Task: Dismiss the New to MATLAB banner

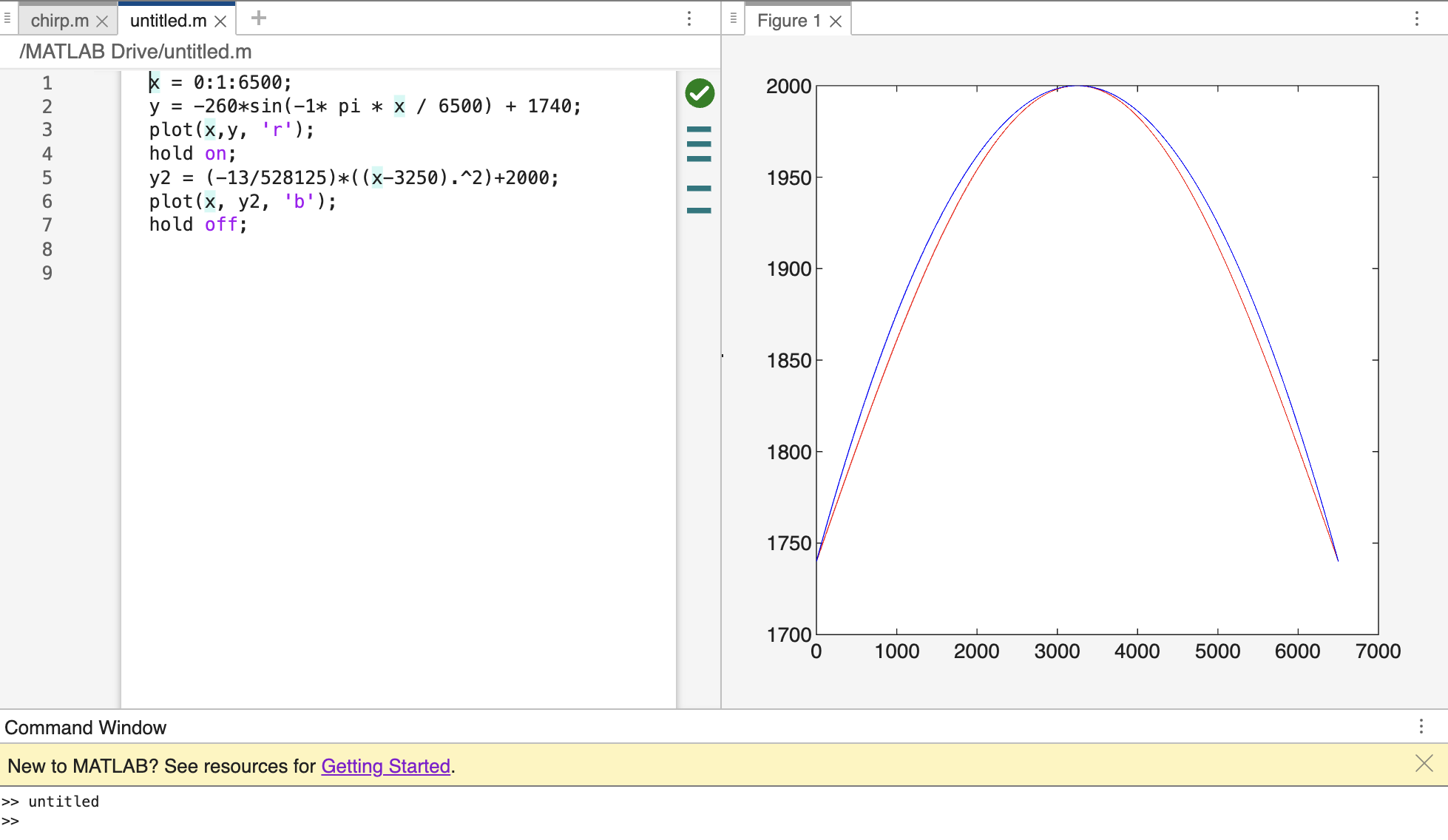Action: tap(1424, 763)
